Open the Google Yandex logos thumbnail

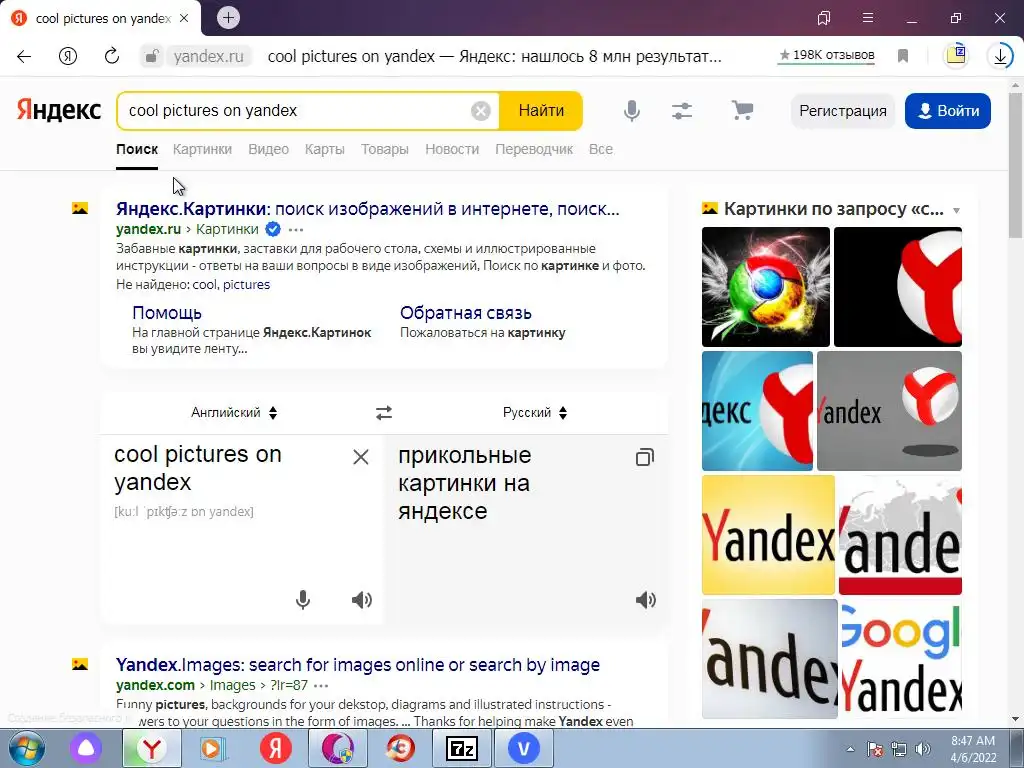(900, 659)
